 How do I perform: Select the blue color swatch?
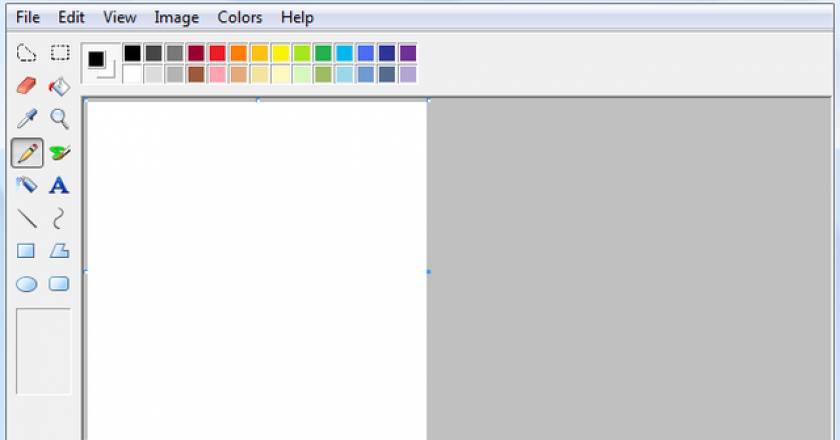point(365,53)
